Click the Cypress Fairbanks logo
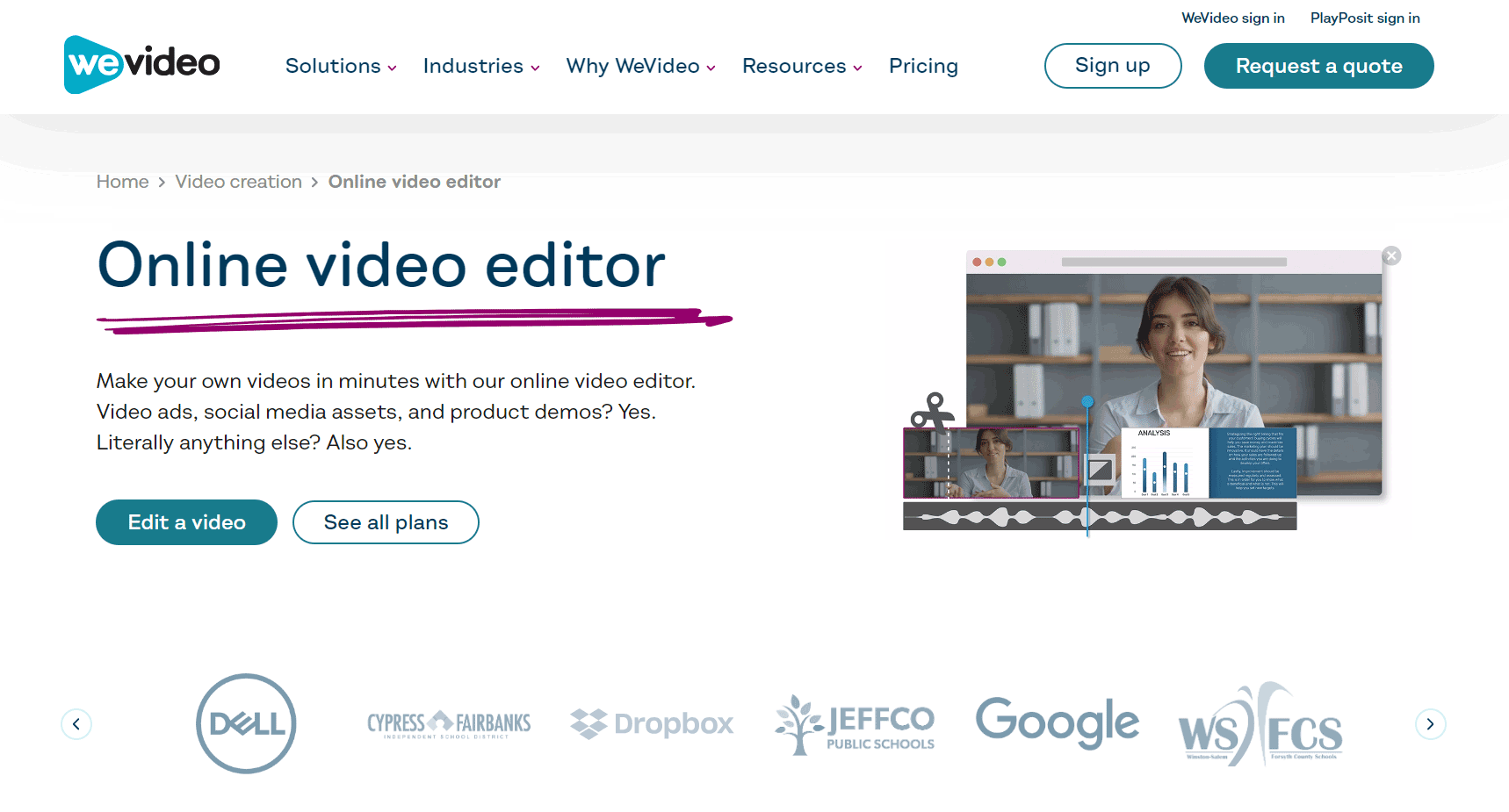Image resolution: width=1509 pixels, height=812 pixels. 449,724
